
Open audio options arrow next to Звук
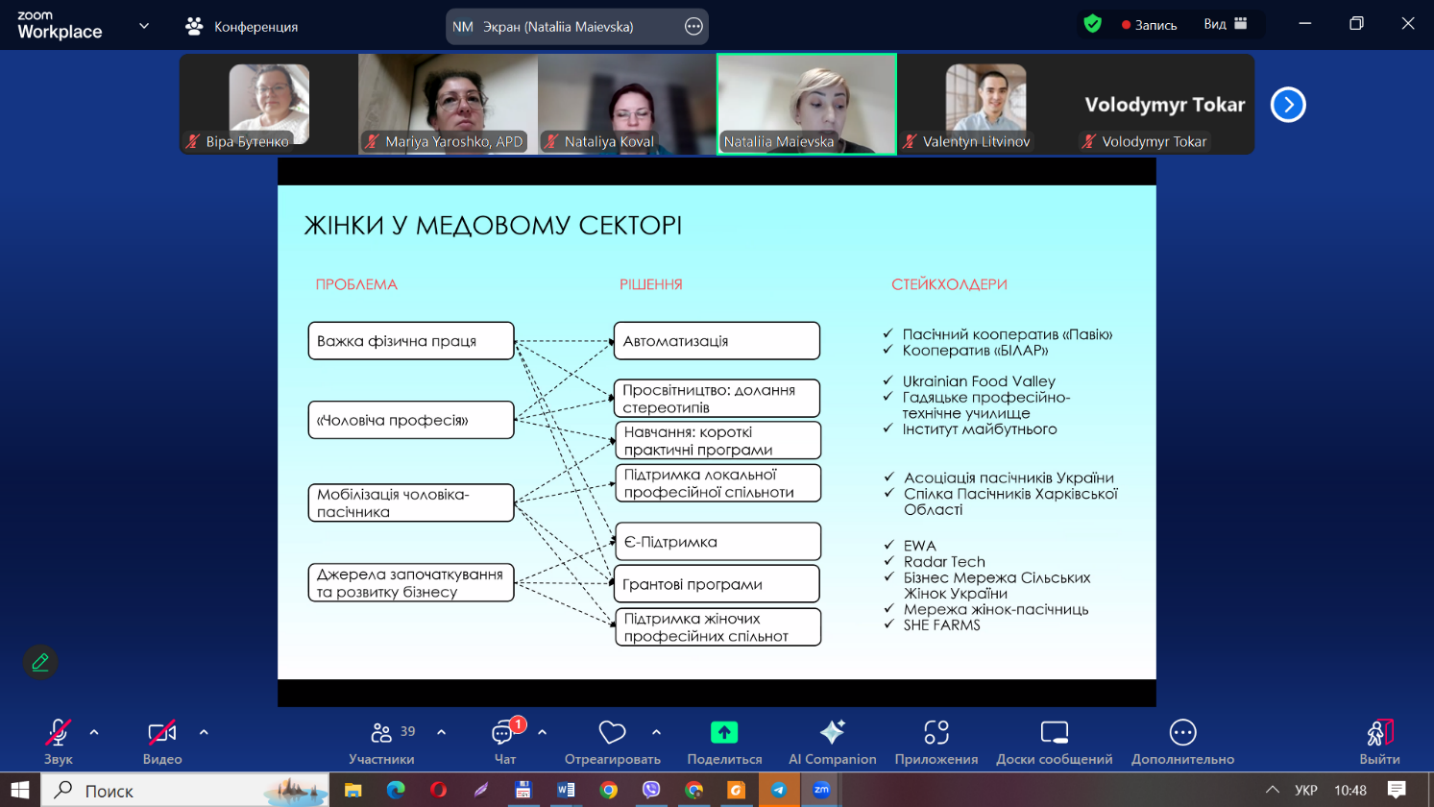click(x=94, y=732)
